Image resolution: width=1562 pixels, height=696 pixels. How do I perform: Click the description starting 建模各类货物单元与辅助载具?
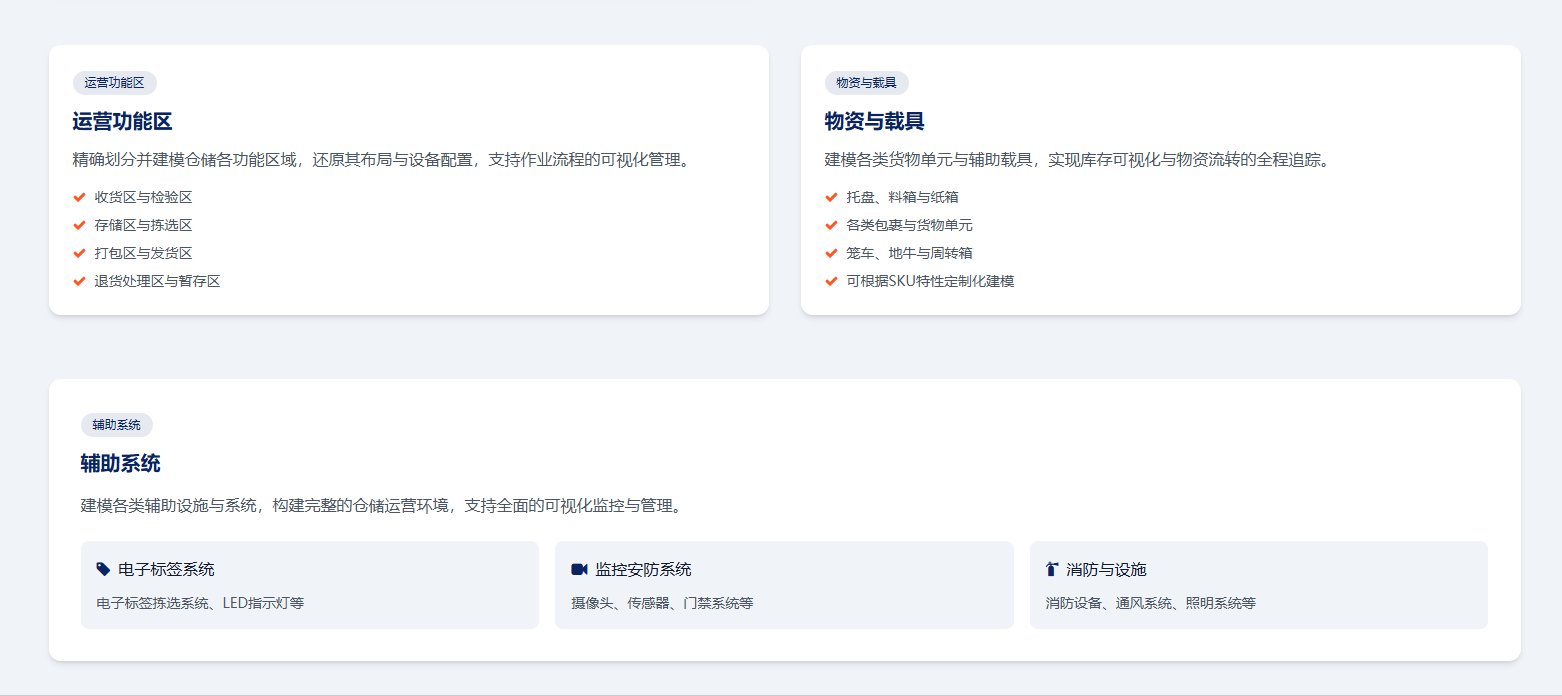1079,160
